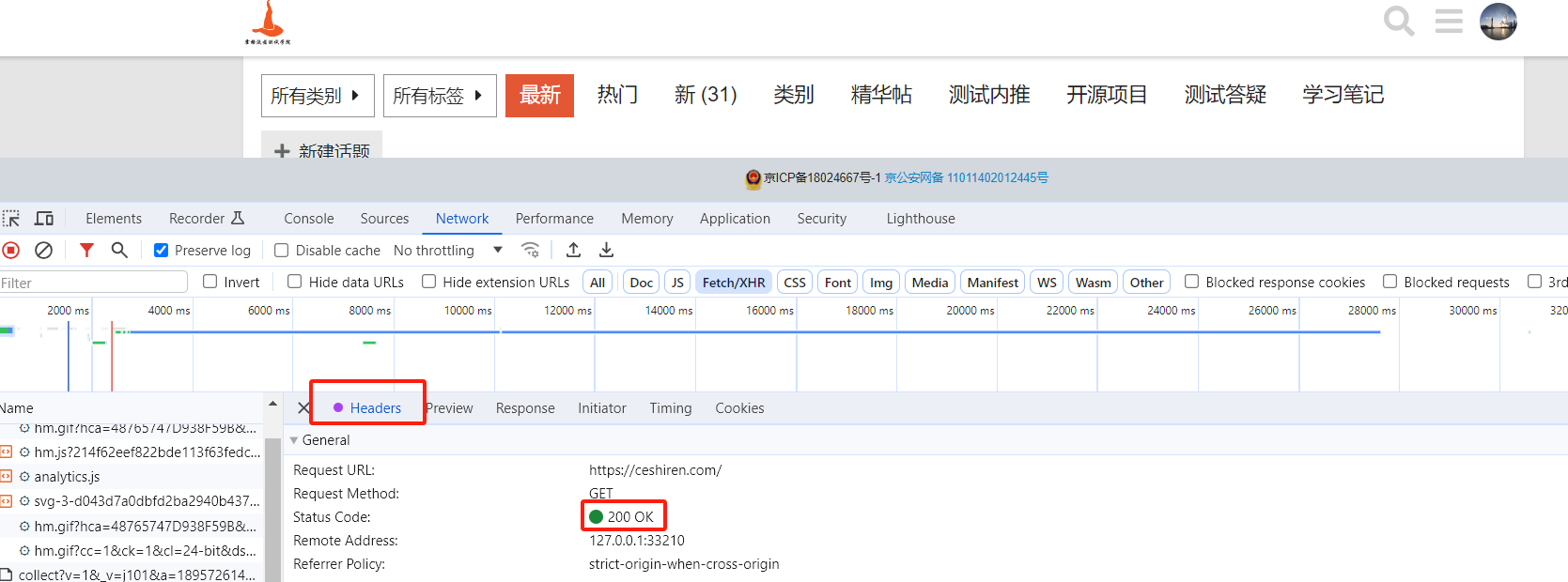Toggle Preserve log checkbox
The image size is (1568, 582).
tap(161, 251)
